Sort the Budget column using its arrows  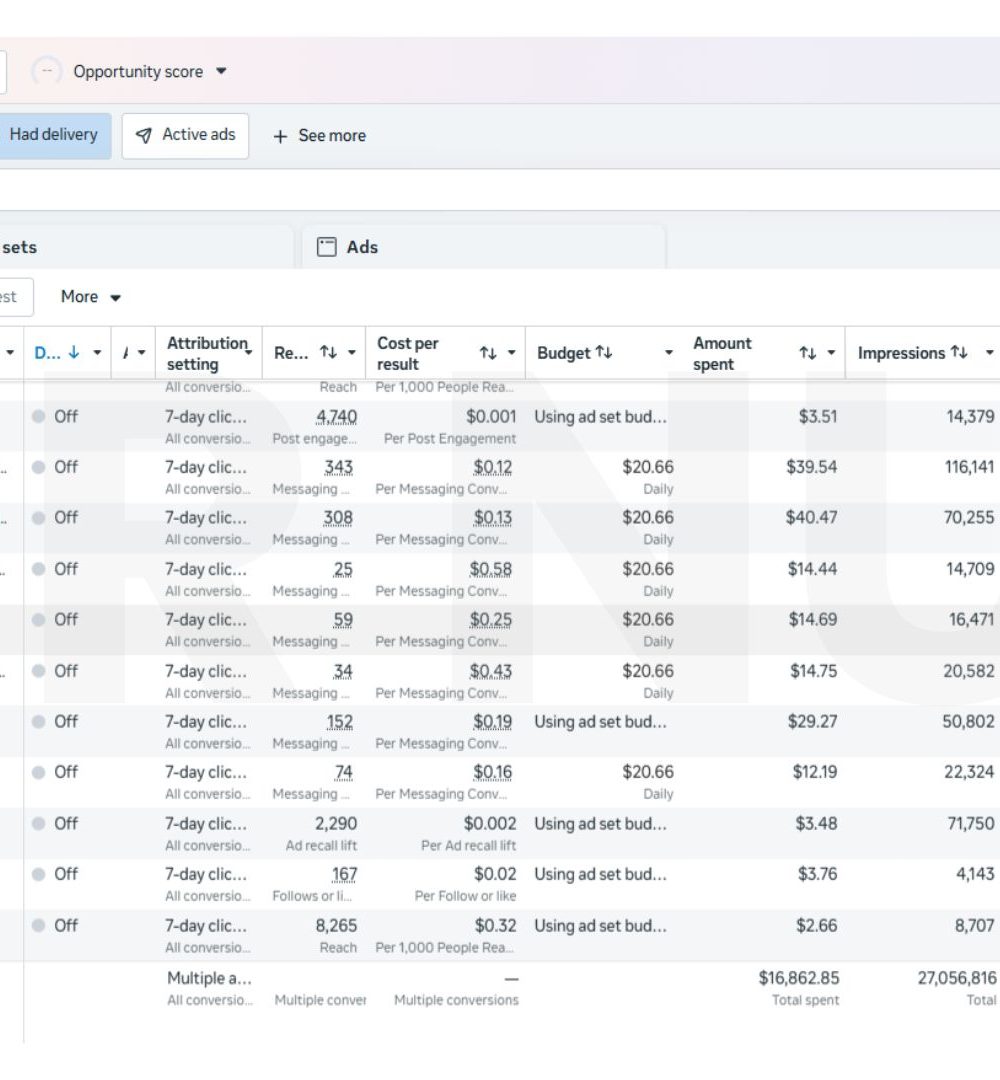point(604,352)
